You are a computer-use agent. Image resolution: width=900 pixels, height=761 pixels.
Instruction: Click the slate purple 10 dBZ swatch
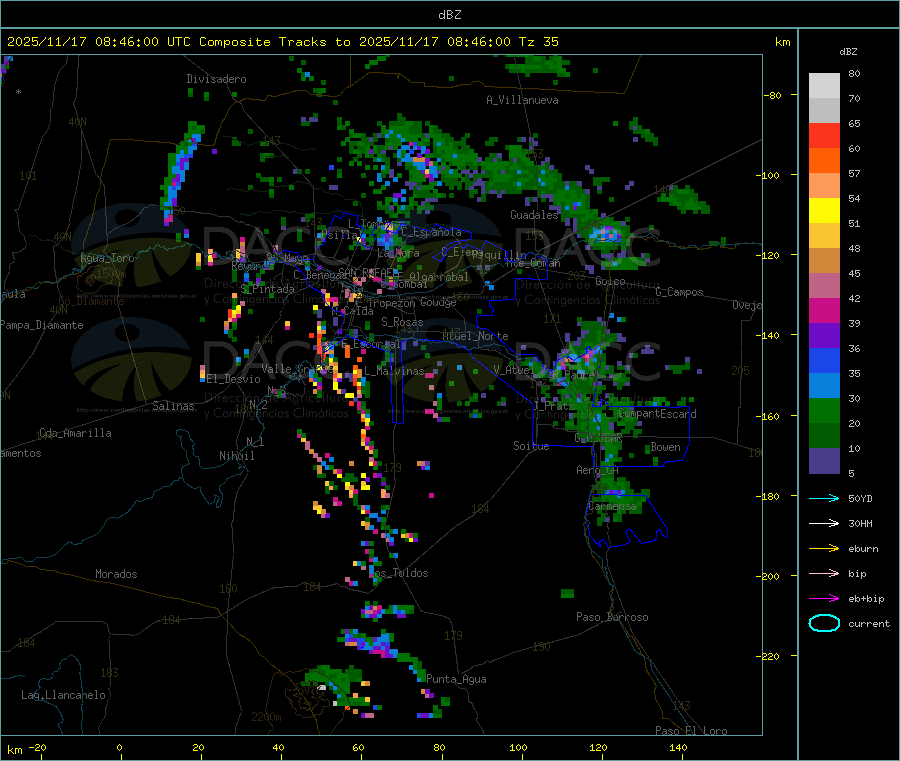pos(824,461)
